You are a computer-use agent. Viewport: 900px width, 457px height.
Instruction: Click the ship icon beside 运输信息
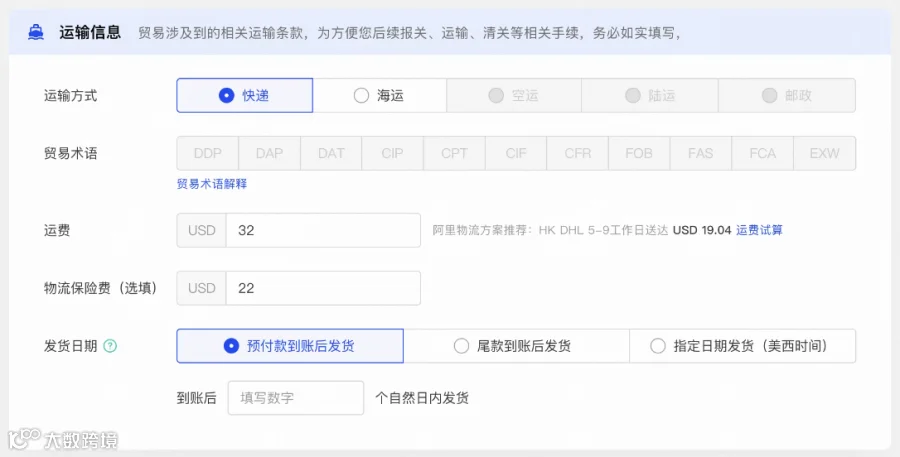36,33
